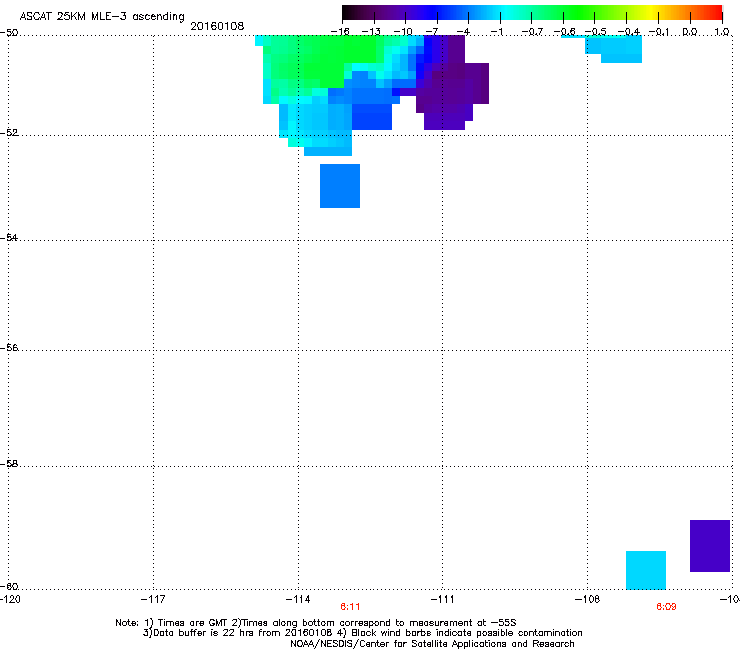Screen dimensions: 740x650
Task: Click the red 6:09 time stamp
Action: click(x=666, y=607)
